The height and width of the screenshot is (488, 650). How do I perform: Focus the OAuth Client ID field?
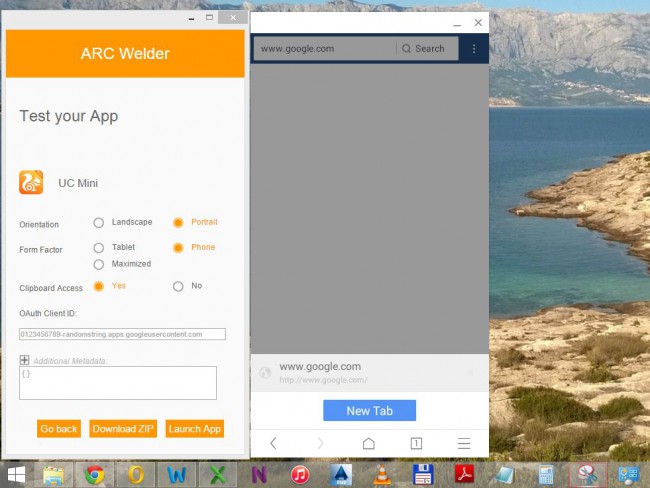pos(122,334)
